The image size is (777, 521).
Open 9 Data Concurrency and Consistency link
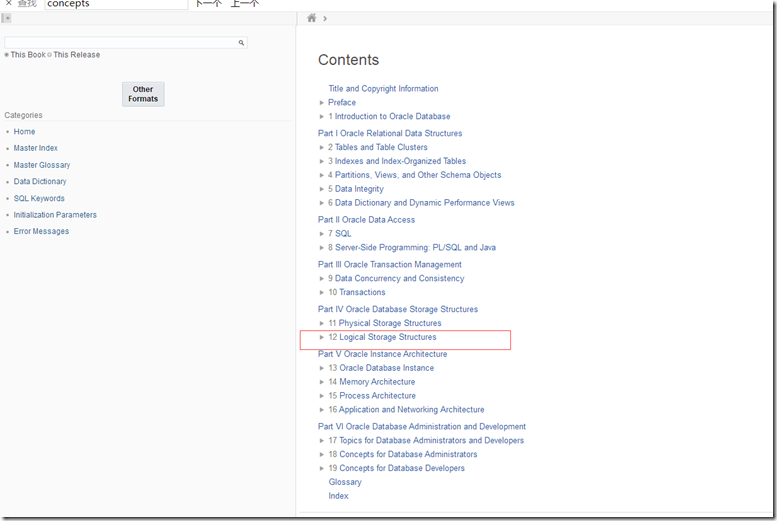point(396,278)
